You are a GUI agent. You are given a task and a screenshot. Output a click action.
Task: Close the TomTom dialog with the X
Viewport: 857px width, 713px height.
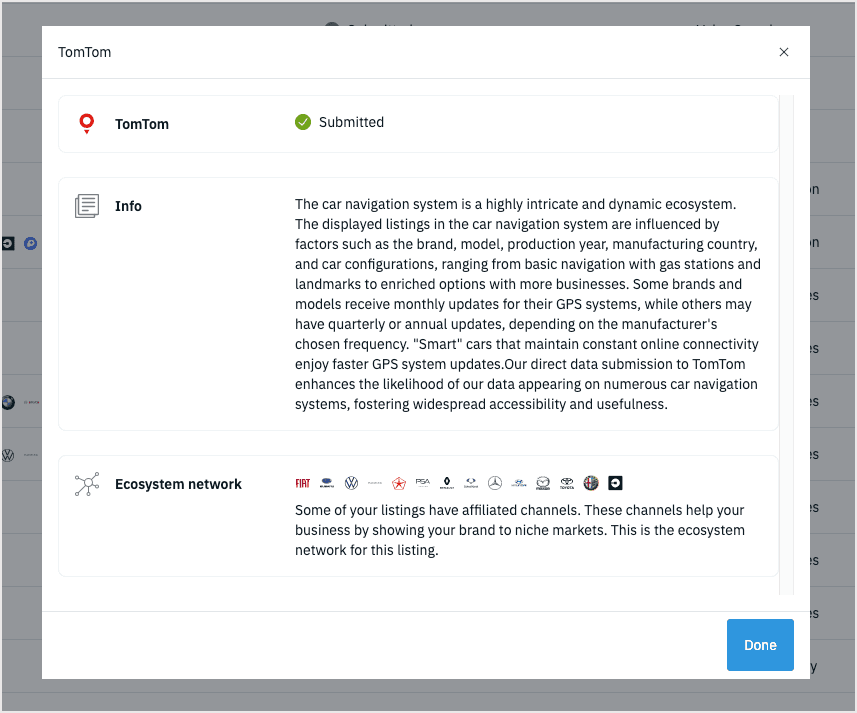coord(784,52)
